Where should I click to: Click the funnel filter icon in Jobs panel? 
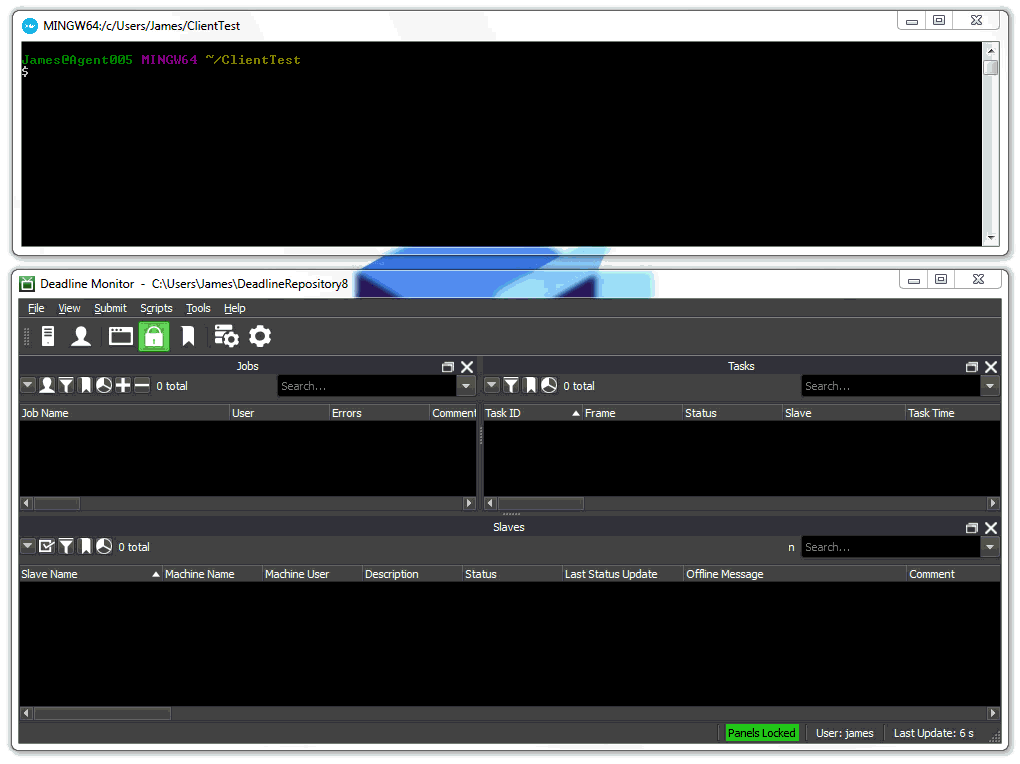point(66,386)
